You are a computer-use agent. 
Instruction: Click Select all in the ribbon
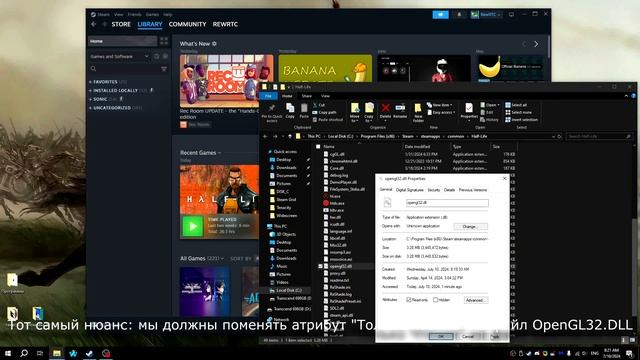pos(516,105)
